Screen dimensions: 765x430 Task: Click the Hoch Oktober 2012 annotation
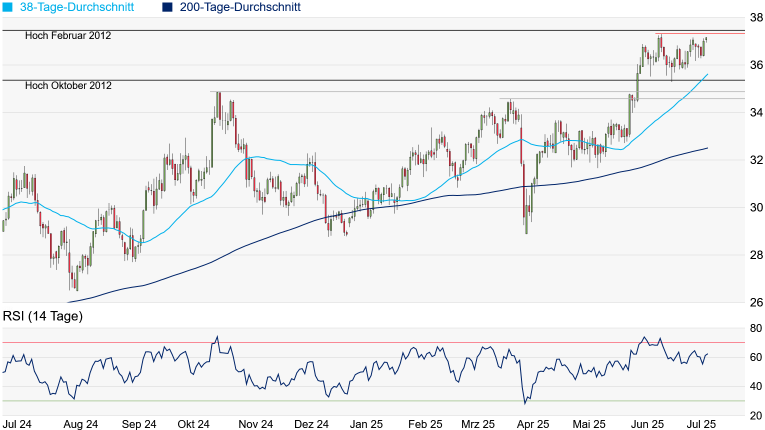[x=68, y=85]
